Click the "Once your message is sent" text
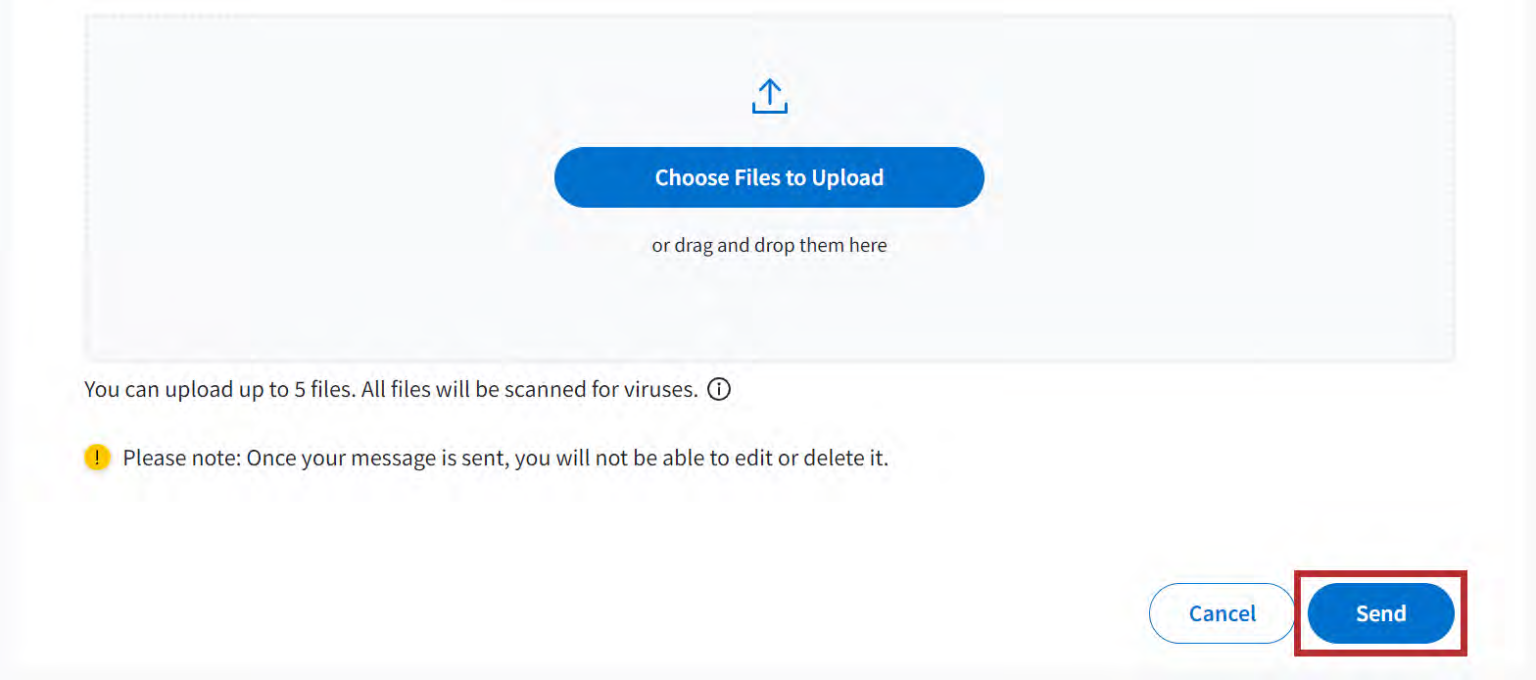The image size is (1536, 680). pos(375,459)
